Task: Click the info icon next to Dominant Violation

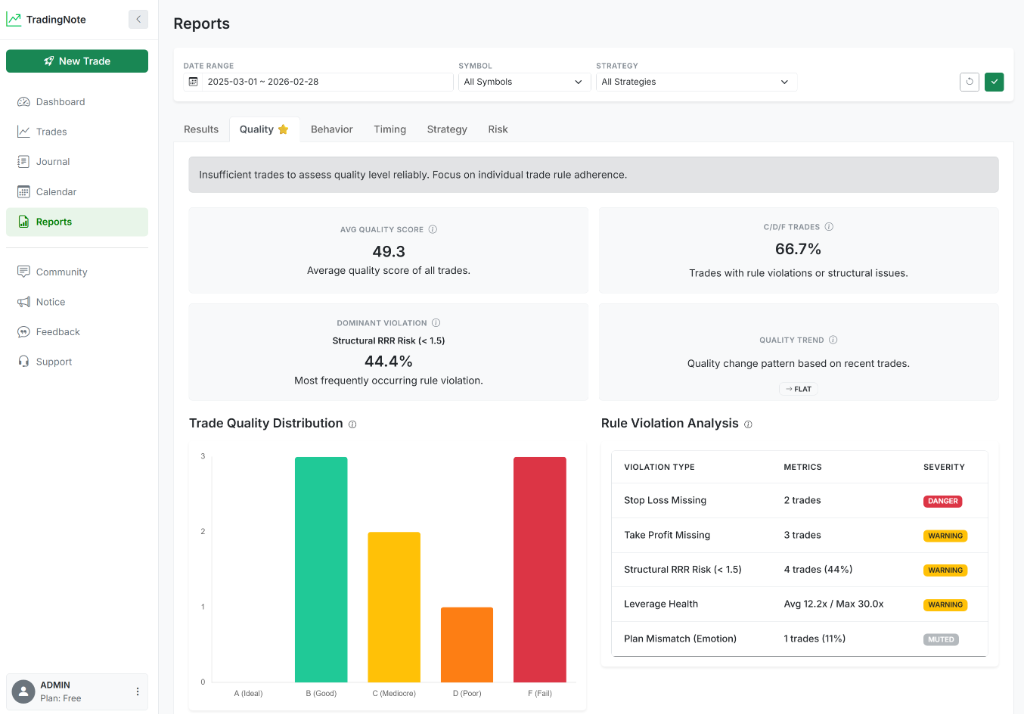Action: tap(436, 323)
